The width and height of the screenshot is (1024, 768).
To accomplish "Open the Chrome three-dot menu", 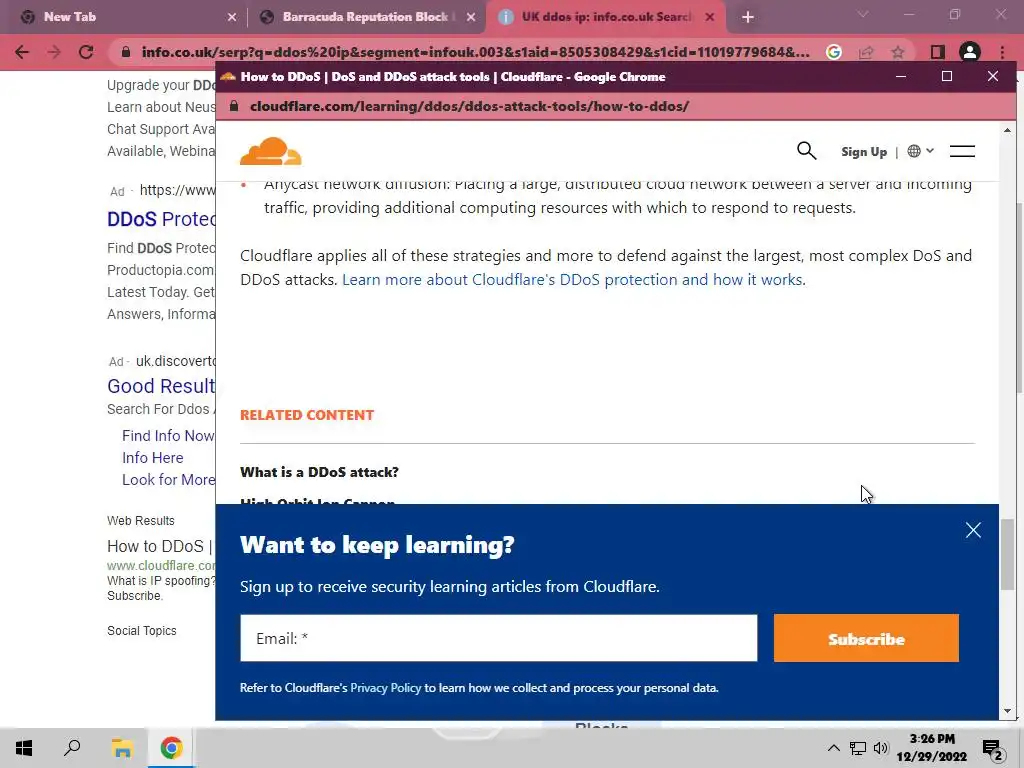I will pyautogui.click(x=1002, y=52).
